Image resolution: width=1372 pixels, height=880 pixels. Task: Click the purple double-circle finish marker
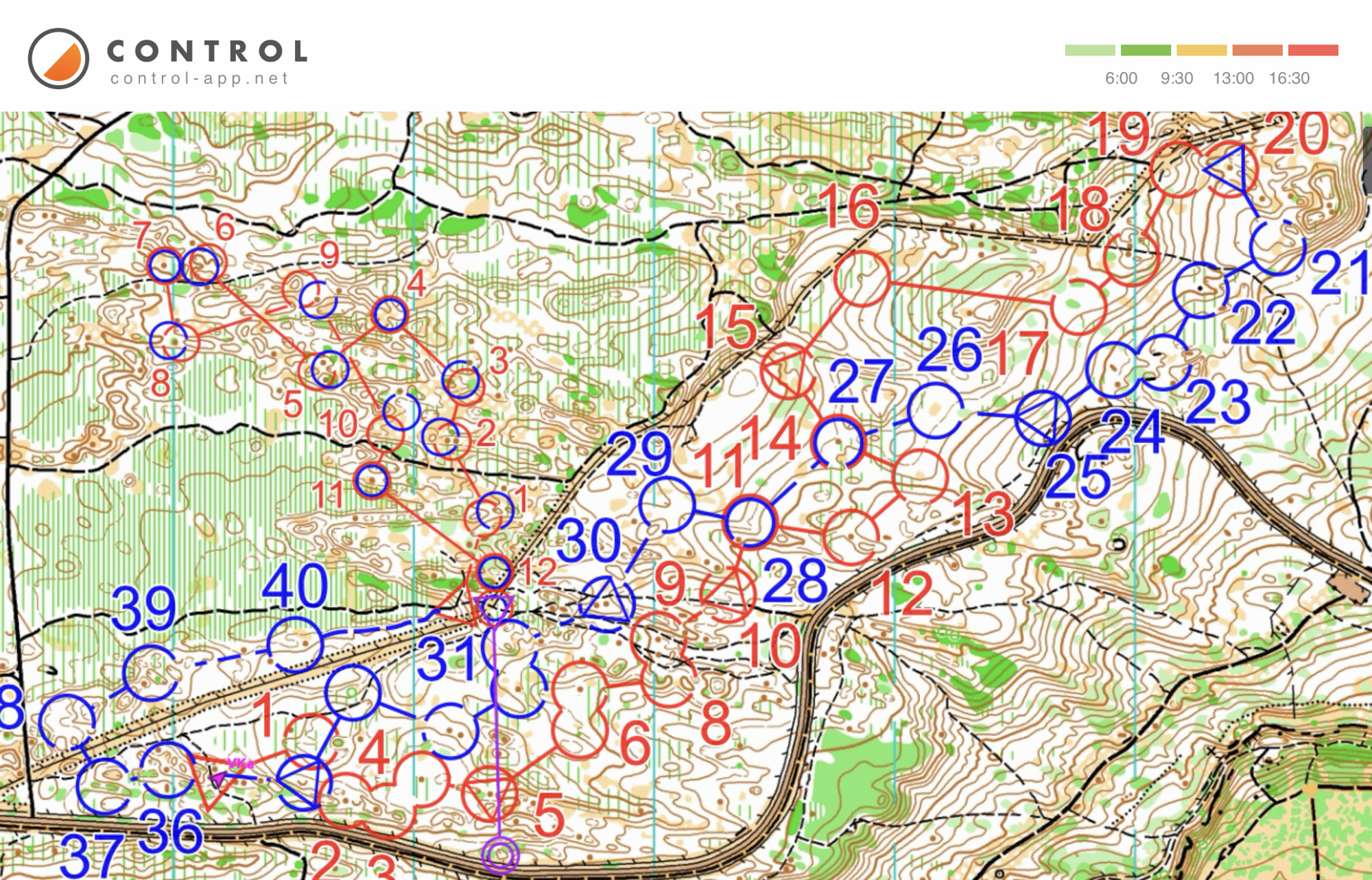pyautogui.click(x=500, y=855)
